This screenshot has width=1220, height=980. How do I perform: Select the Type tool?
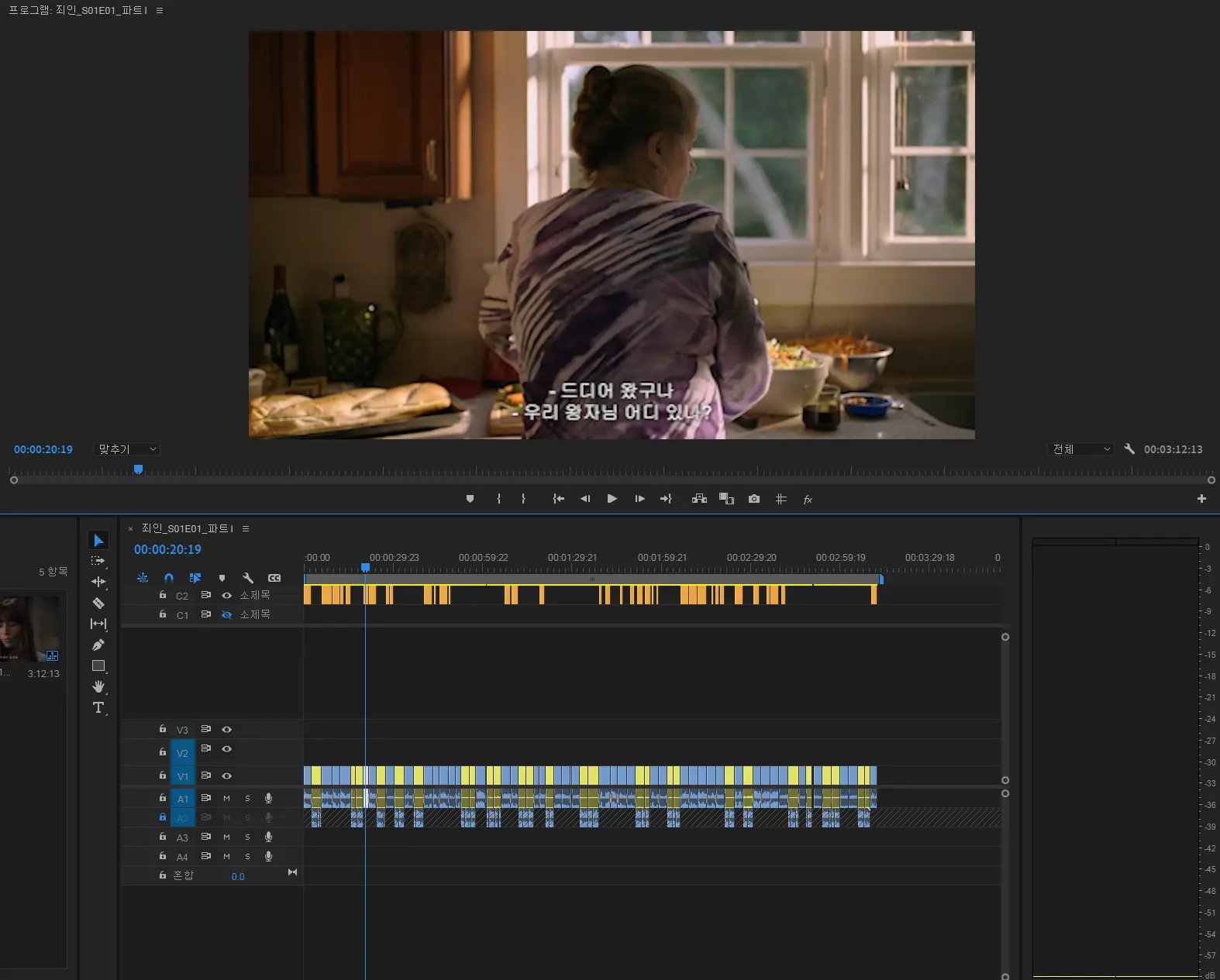(x=98, y=707)
